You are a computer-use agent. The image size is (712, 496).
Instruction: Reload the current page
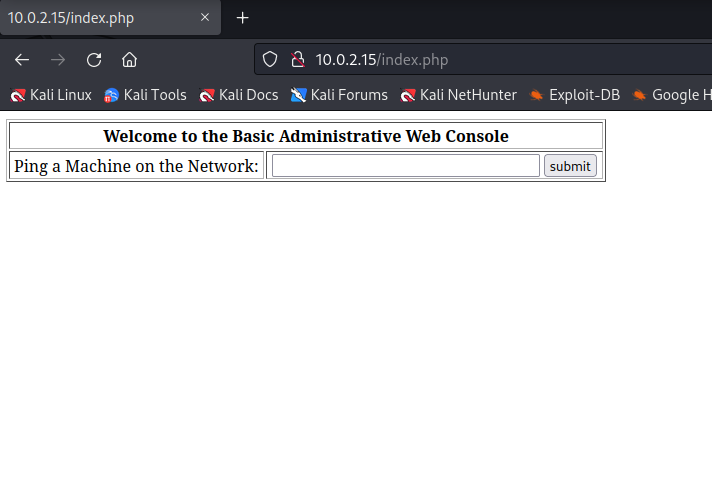pyautogui.click(x=94, y=60)
